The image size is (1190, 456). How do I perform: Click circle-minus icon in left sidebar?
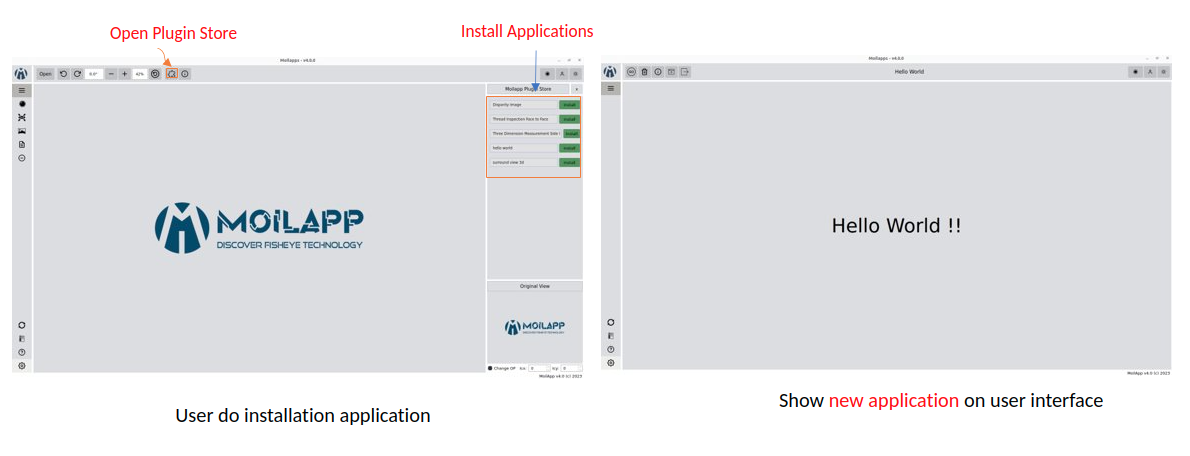[x=22, y=158]
